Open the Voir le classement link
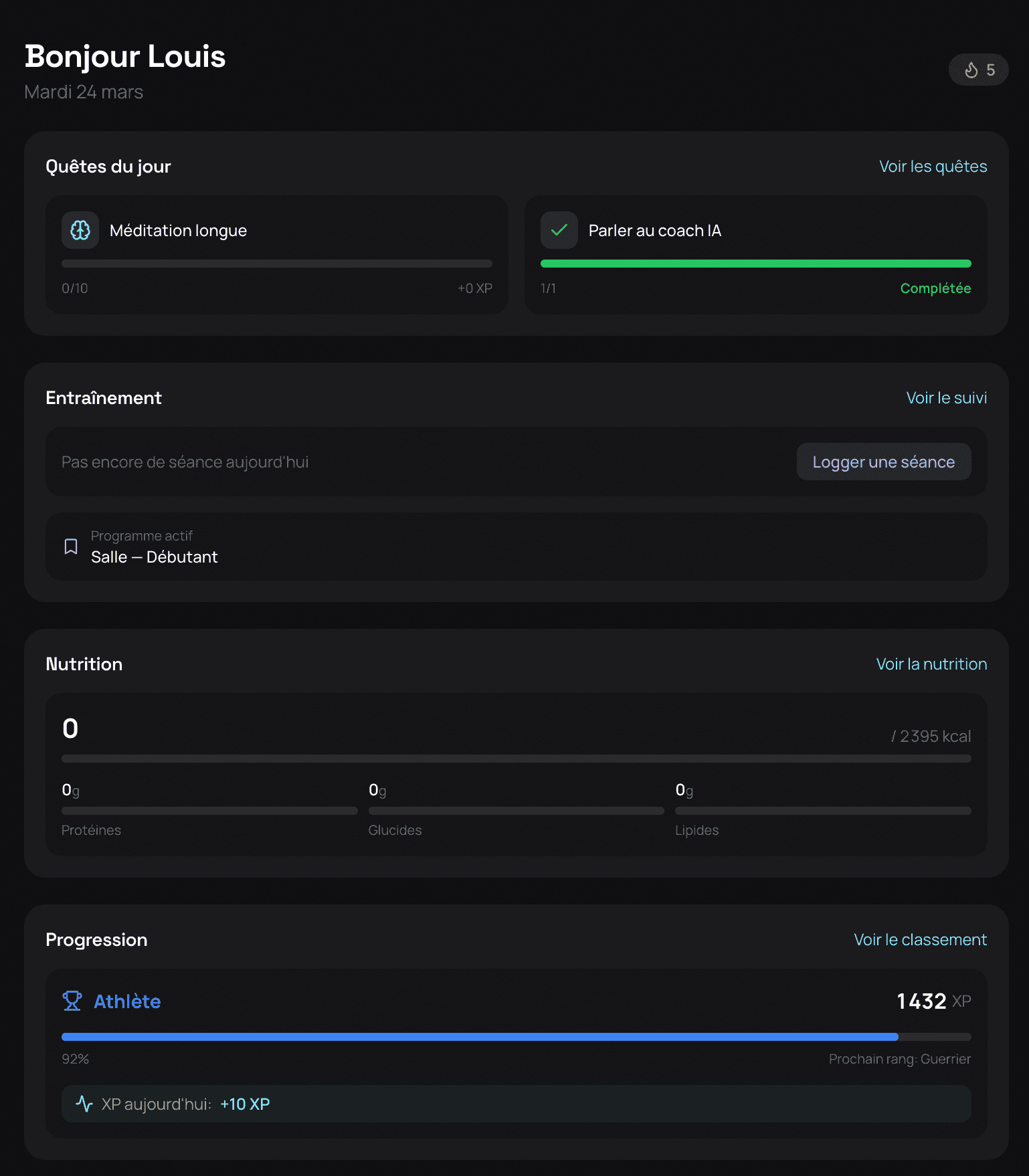Image resolution: width=1029 pixels, height=1176 pixels. coord(920,940)
